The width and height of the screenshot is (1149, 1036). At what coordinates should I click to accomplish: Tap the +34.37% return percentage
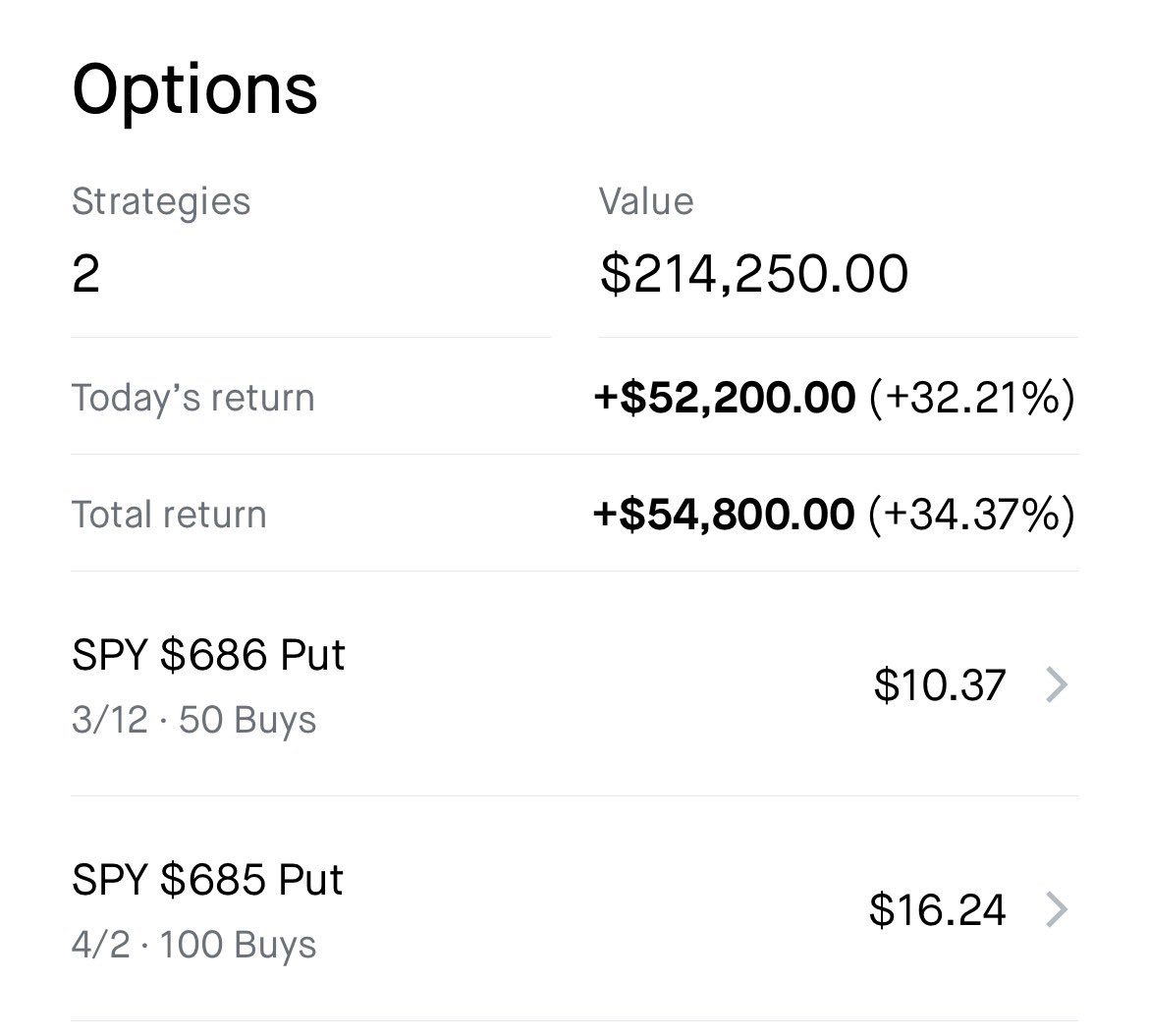(x=971, y=516)
